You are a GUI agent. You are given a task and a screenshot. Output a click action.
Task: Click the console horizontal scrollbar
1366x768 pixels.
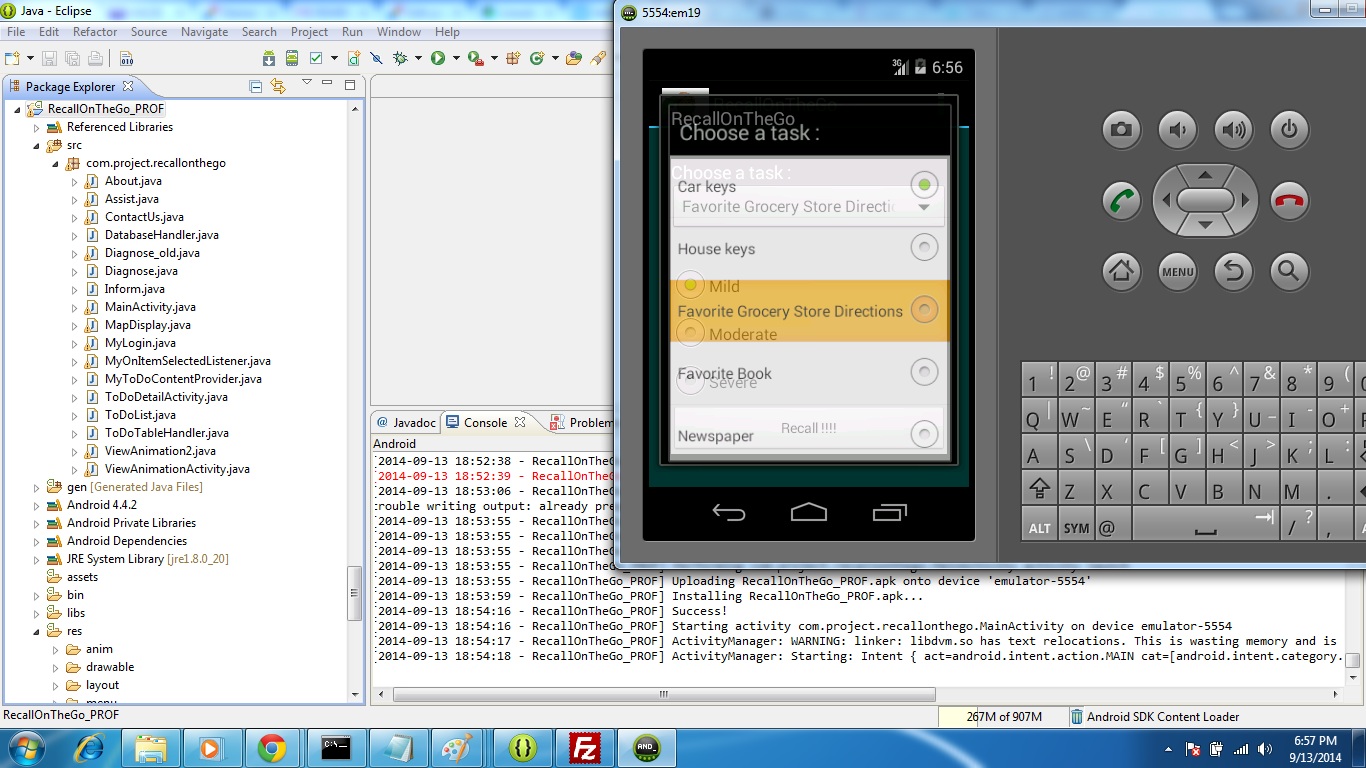[664, 694]
